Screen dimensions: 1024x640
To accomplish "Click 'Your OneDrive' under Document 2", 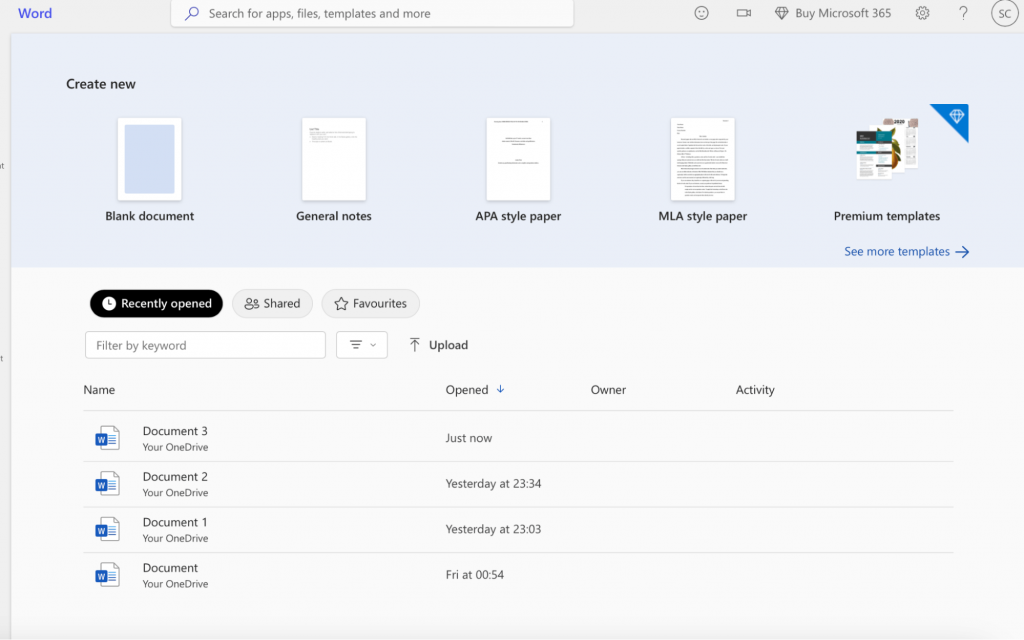I will click(x=175, y=493).
